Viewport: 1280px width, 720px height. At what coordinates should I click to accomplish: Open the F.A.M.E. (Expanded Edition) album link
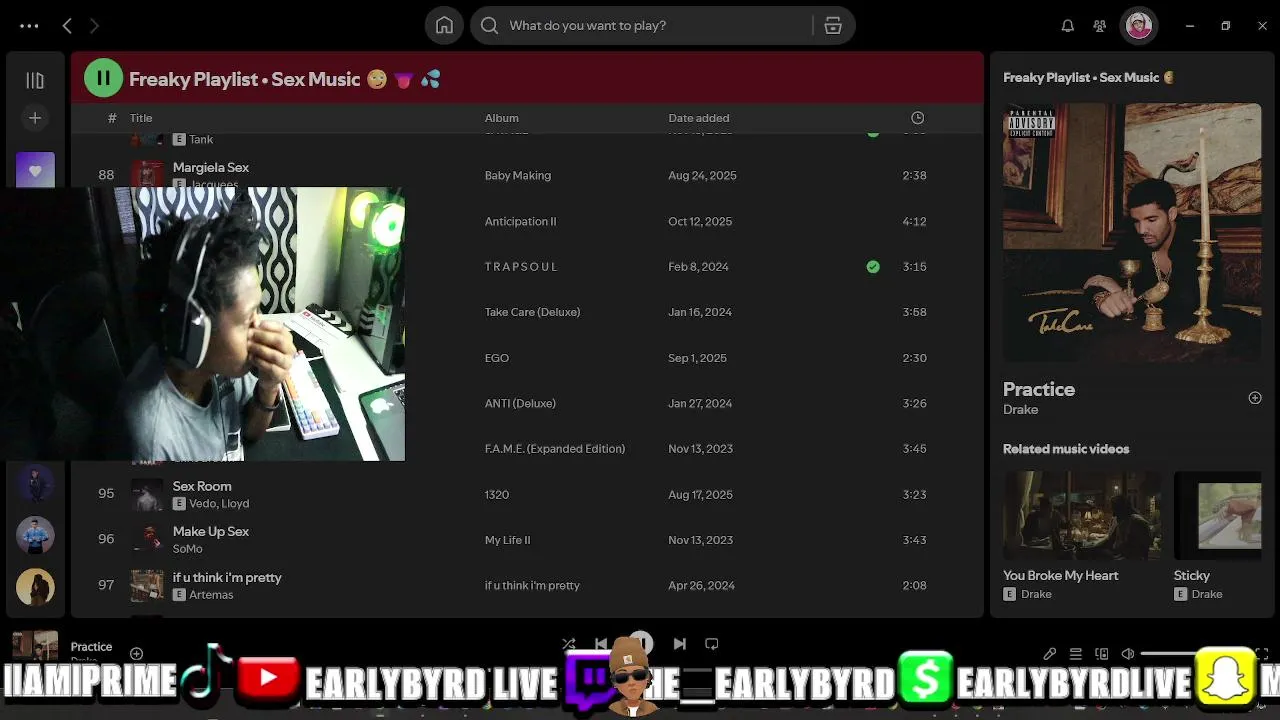pos(555,449)
